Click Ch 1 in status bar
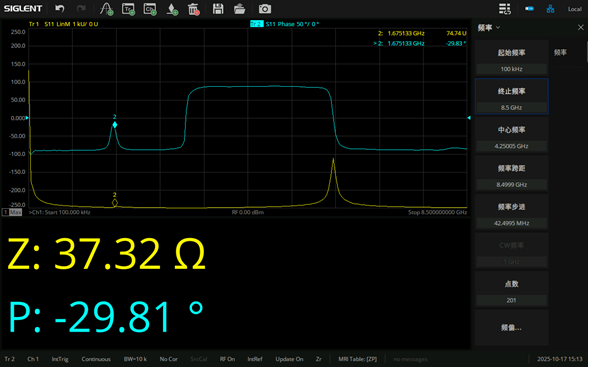 (33, 359)
